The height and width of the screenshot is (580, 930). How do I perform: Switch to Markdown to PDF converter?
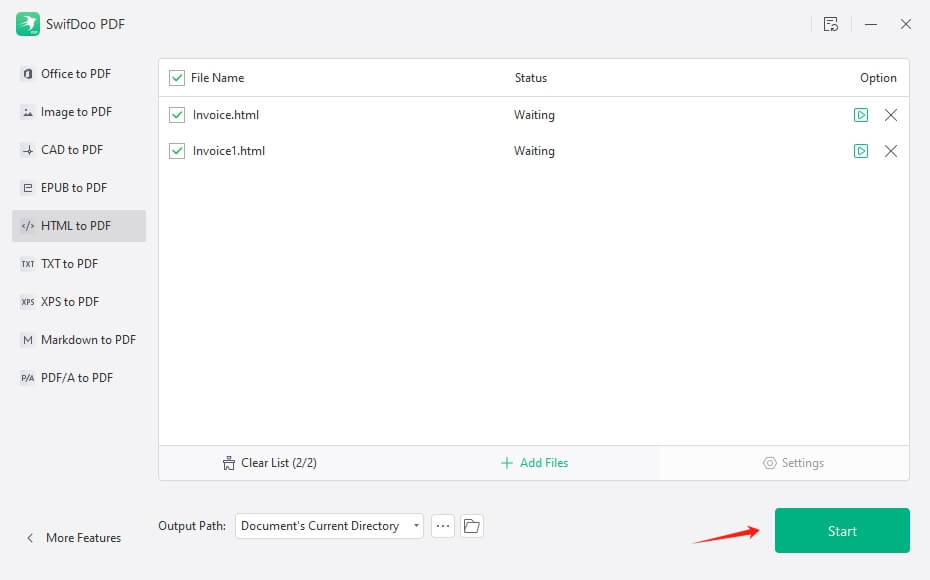pos(79,340)
